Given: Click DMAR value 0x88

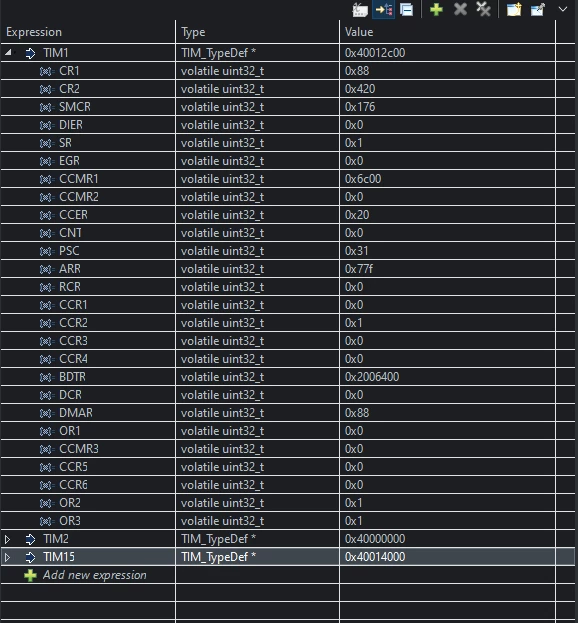Looking at the screenshot, I should [357, 413].
